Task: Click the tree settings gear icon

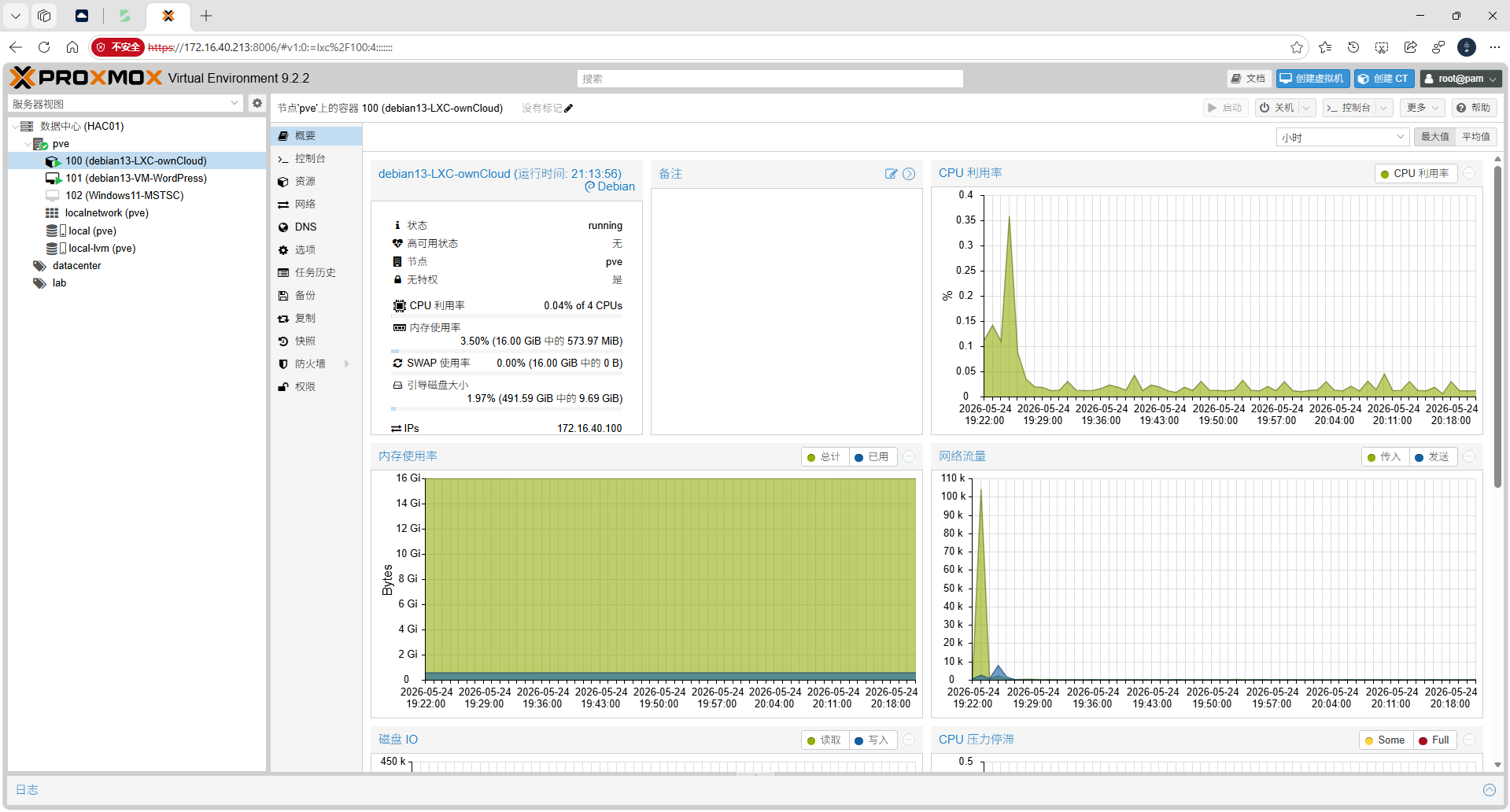Action: (x=257, y=103)
